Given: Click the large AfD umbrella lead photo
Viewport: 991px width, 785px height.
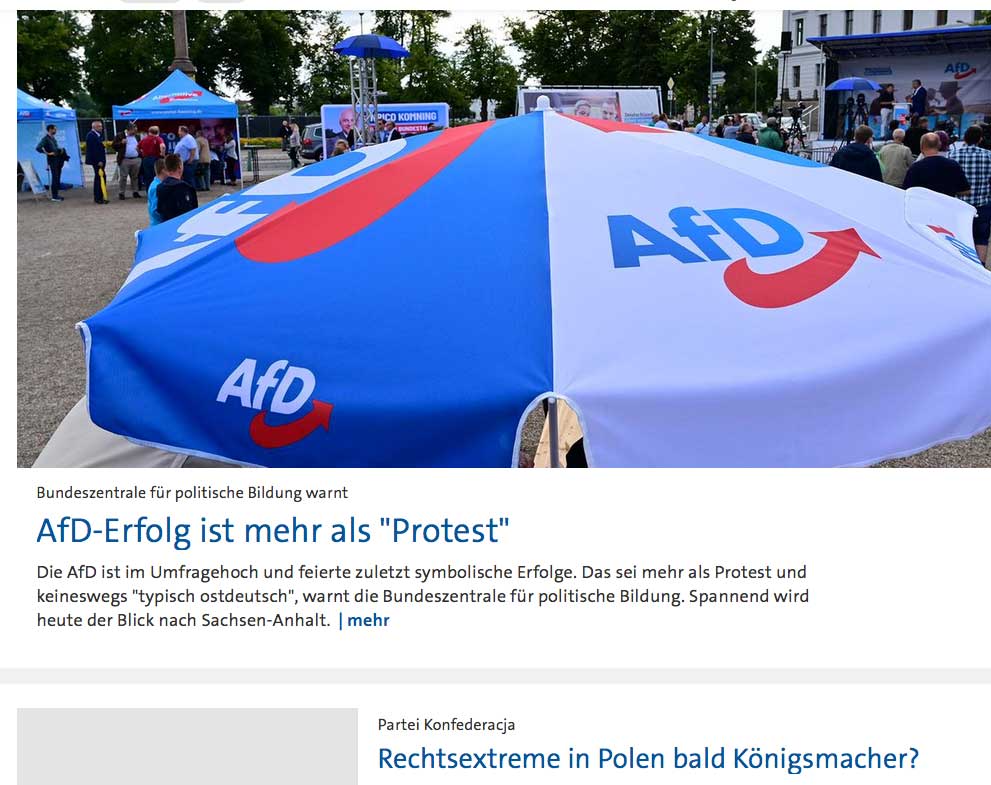Looking at the screenshot, I should pos(504,239).
